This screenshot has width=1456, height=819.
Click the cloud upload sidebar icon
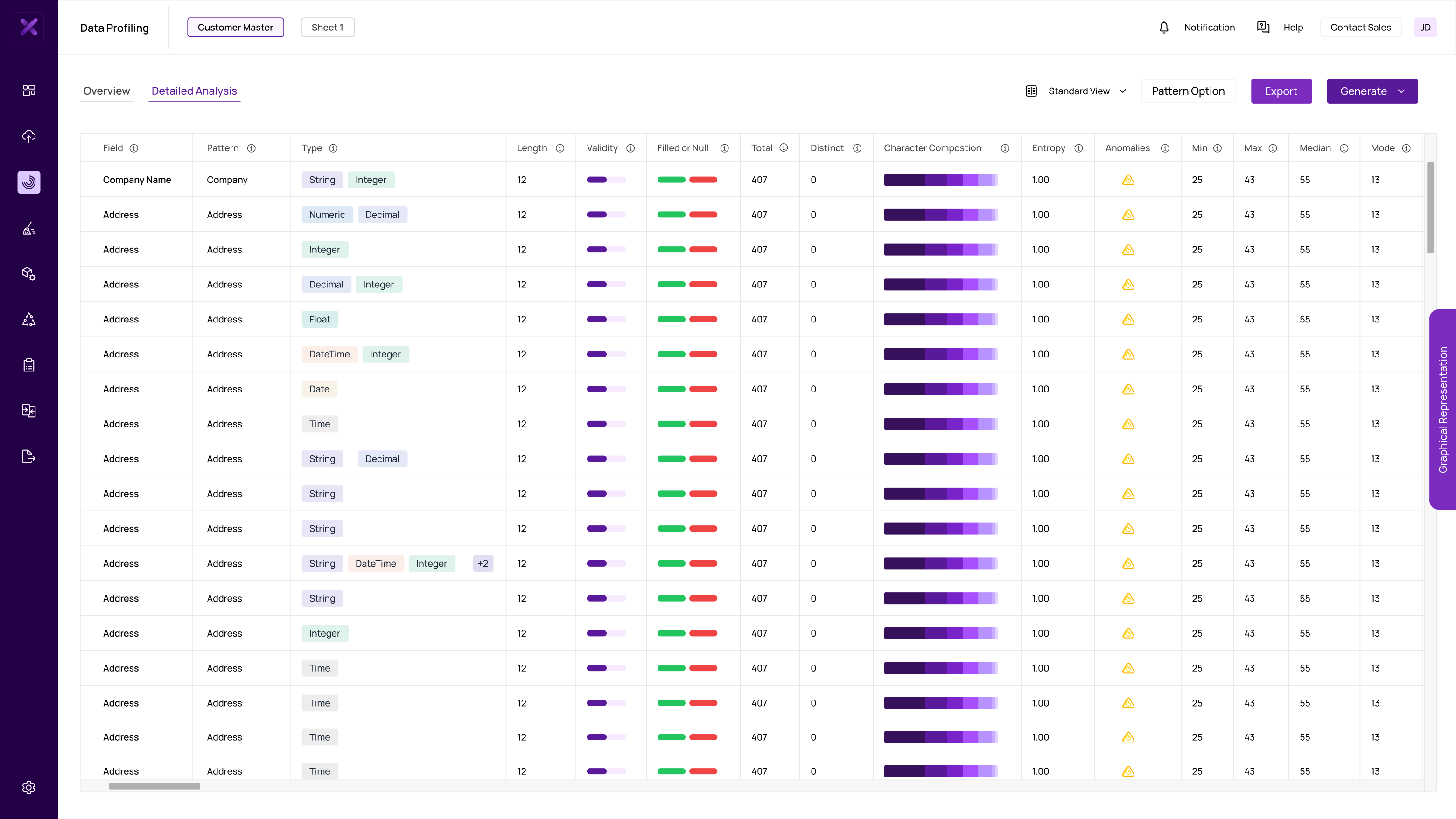coord(29,136)
